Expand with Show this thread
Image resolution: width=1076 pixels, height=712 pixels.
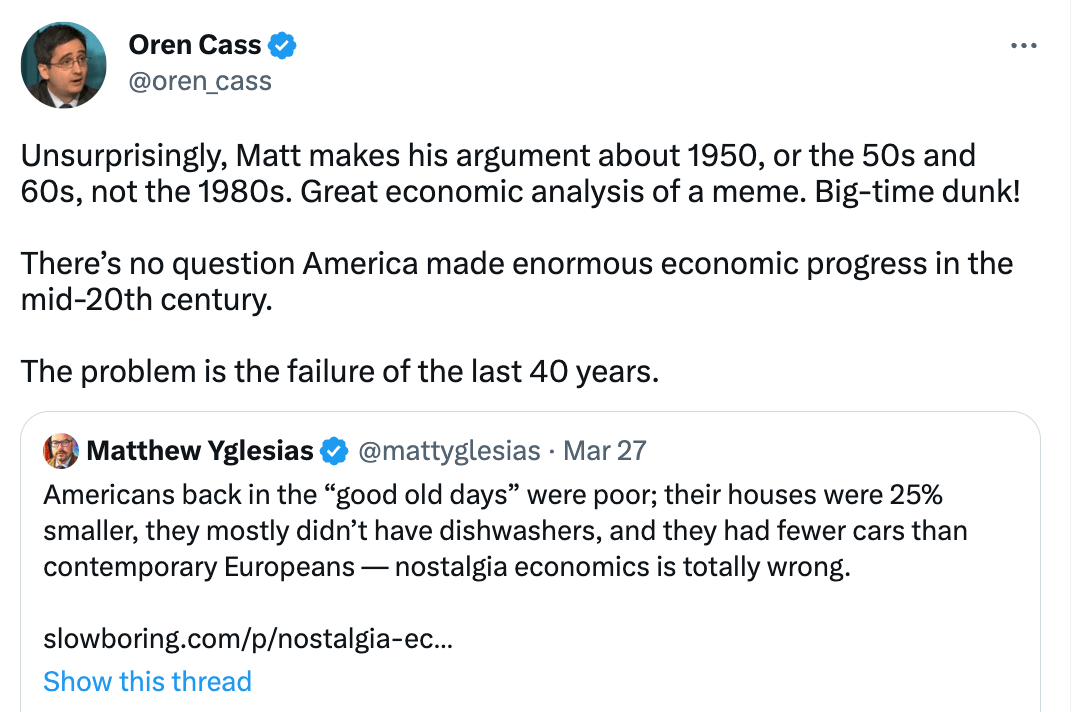[x=147, y=681]
